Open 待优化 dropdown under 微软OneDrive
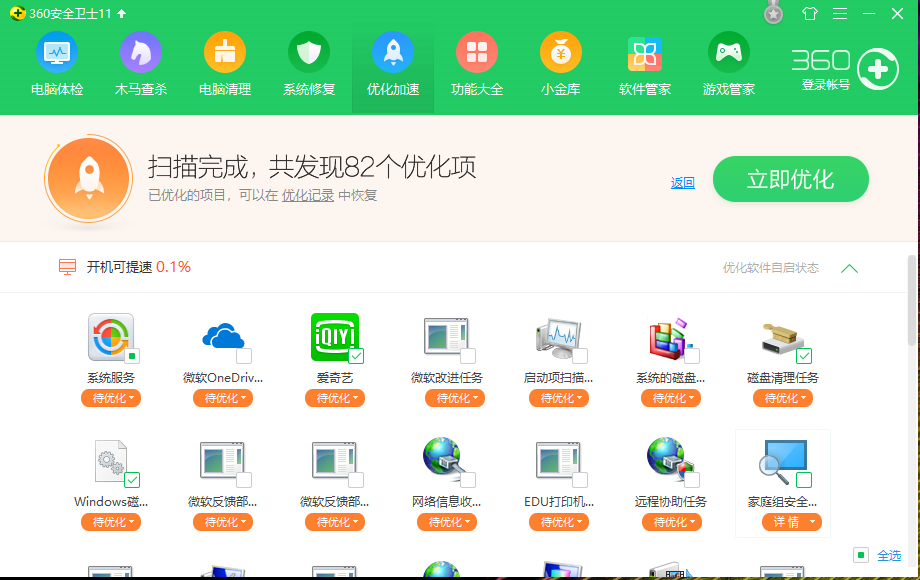The width and height of the screenshot is (920, 580). (x=223, y=398)
